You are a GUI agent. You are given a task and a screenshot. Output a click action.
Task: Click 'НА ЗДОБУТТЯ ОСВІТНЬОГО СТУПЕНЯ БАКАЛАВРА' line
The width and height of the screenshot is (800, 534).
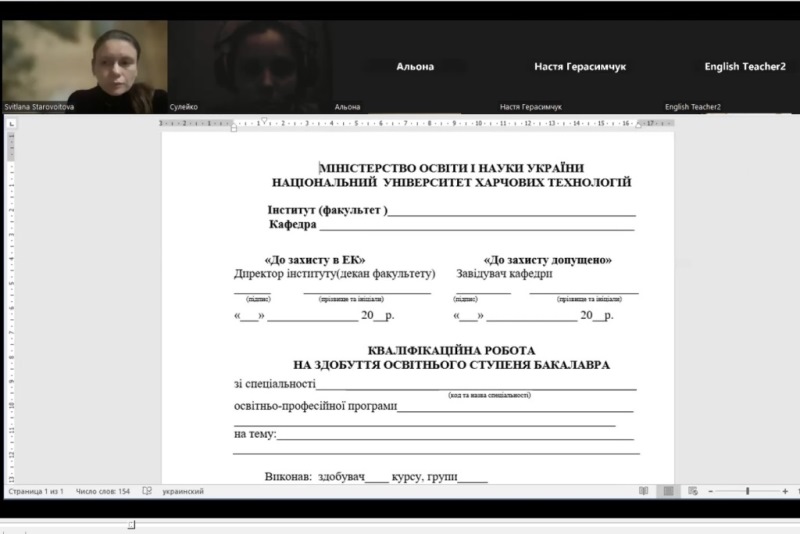click(452, 365)
